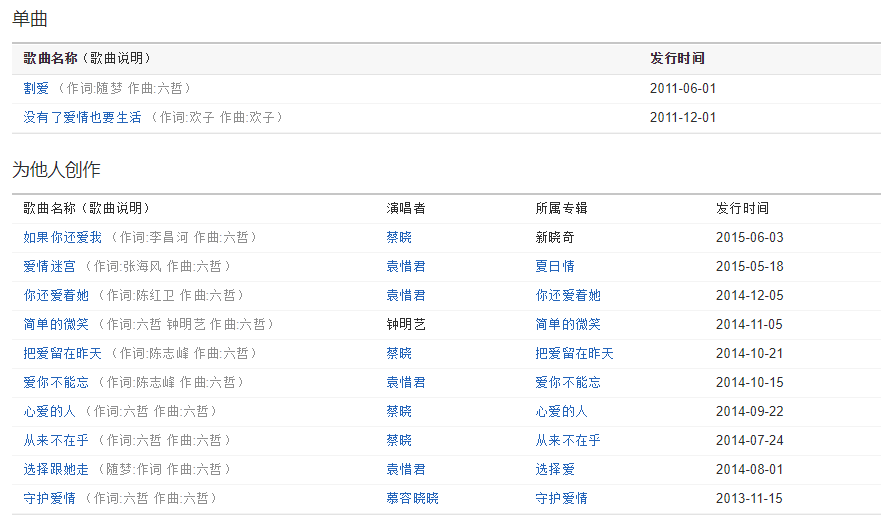Open the song 你还爱着她 in the song name column
886x518 pixels.
click(56, 295)
